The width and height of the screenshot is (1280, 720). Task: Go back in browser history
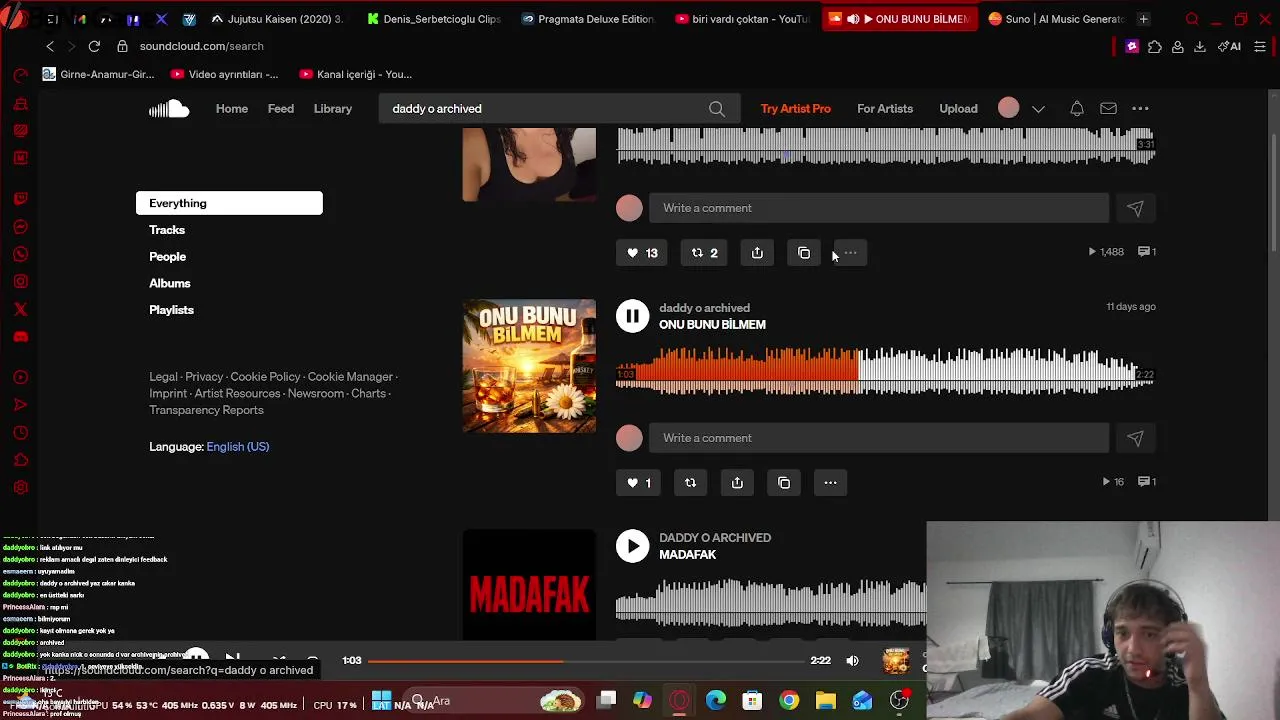[x=50, y=46]
